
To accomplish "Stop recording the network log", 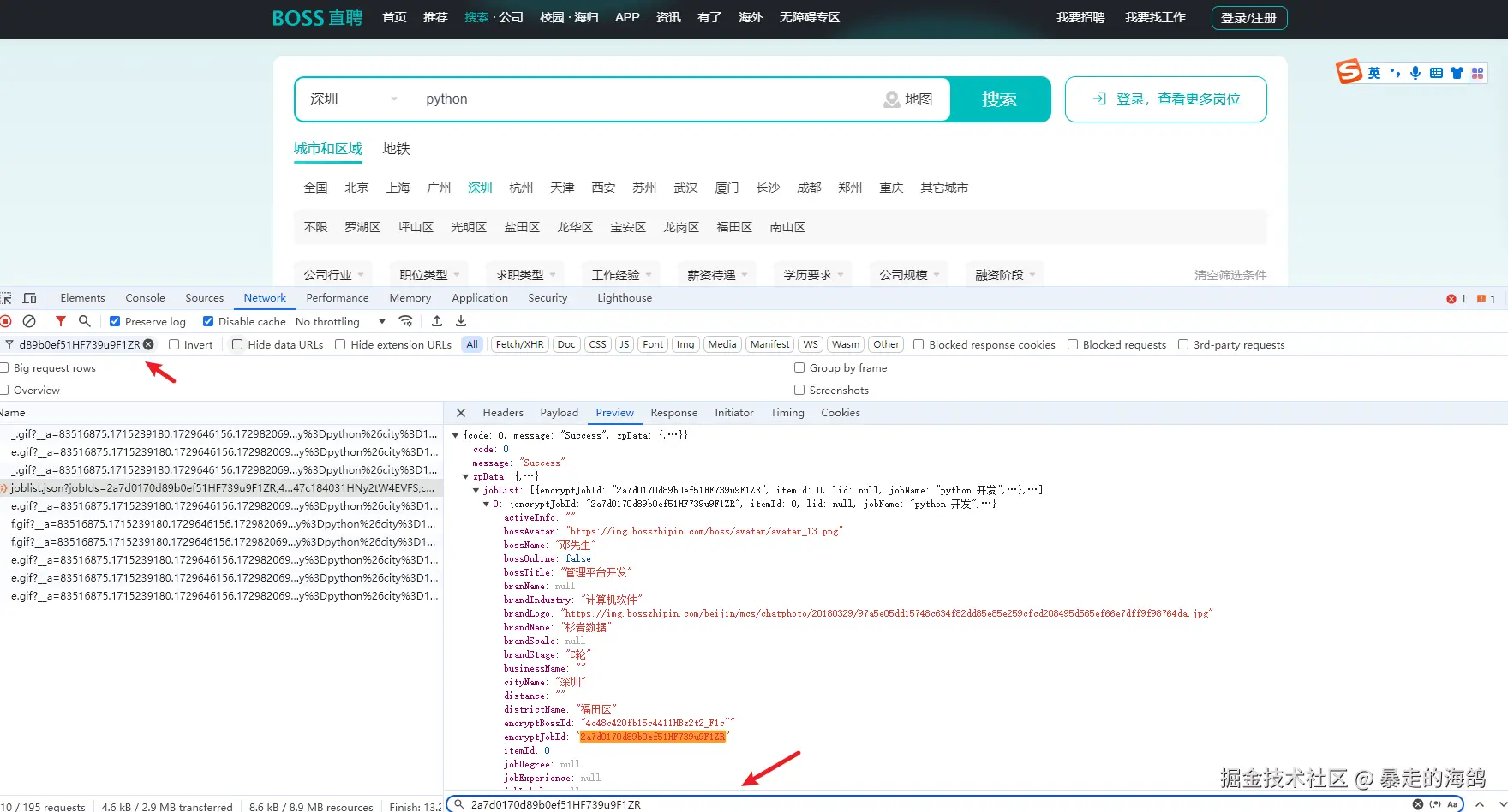I will point(6,321).
